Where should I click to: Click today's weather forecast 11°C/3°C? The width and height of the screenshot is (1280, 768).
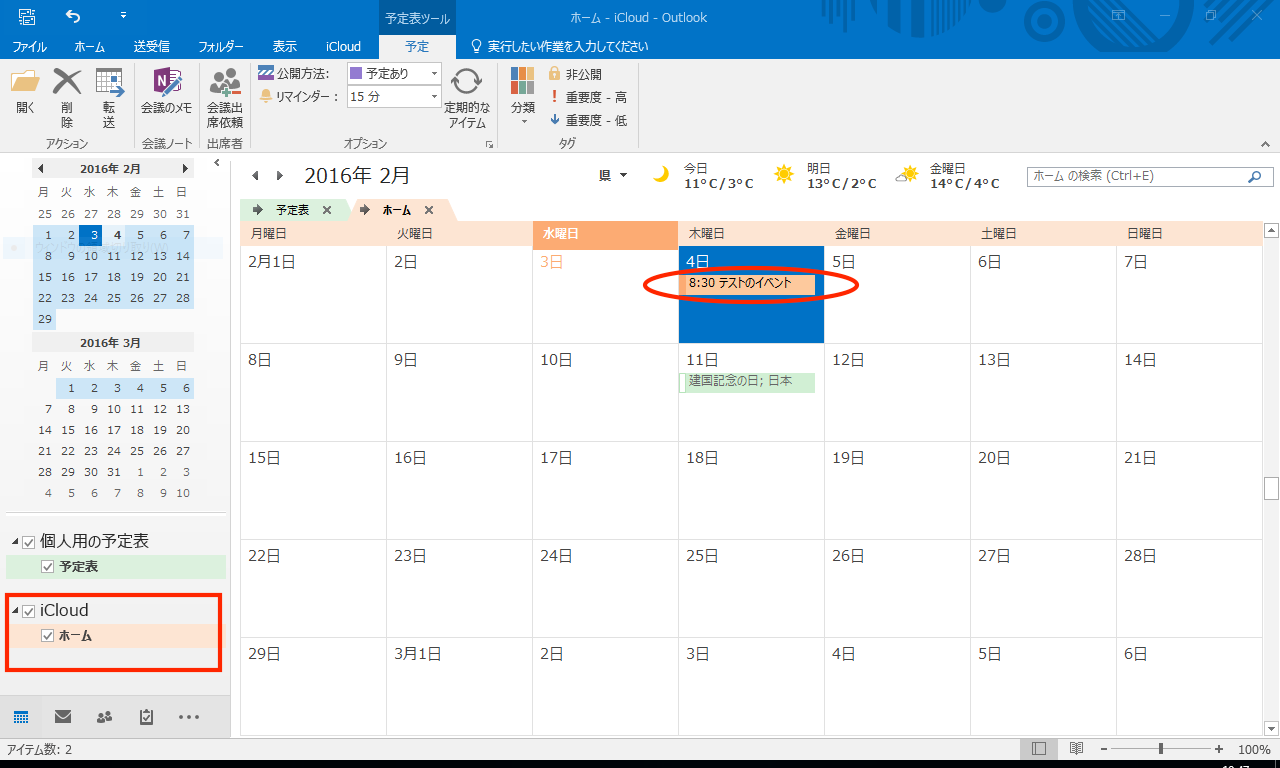coord(705,176)
